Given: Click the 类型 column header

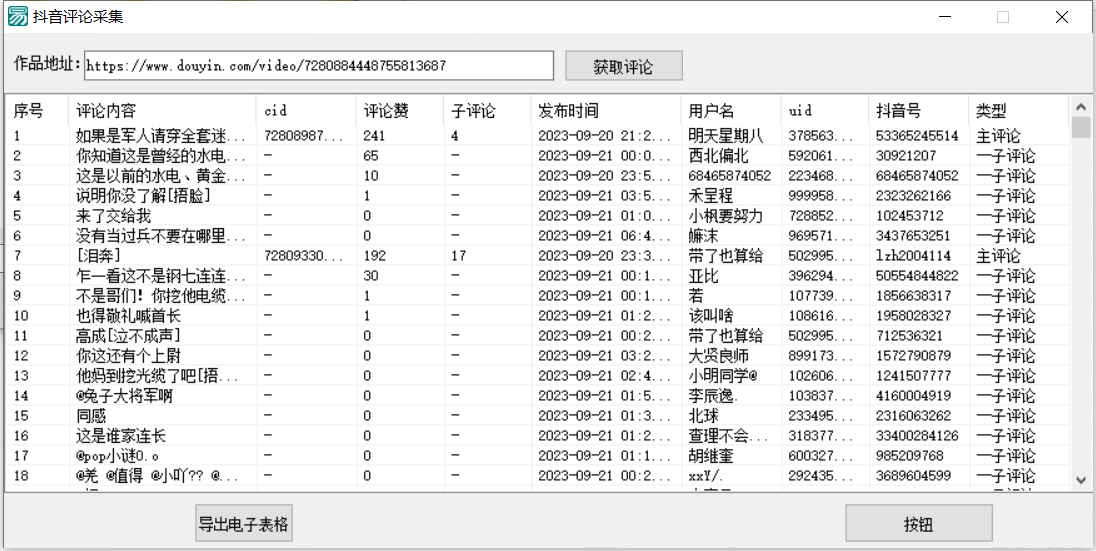Looking at the screenshot, I should [x=1018, y=110].
